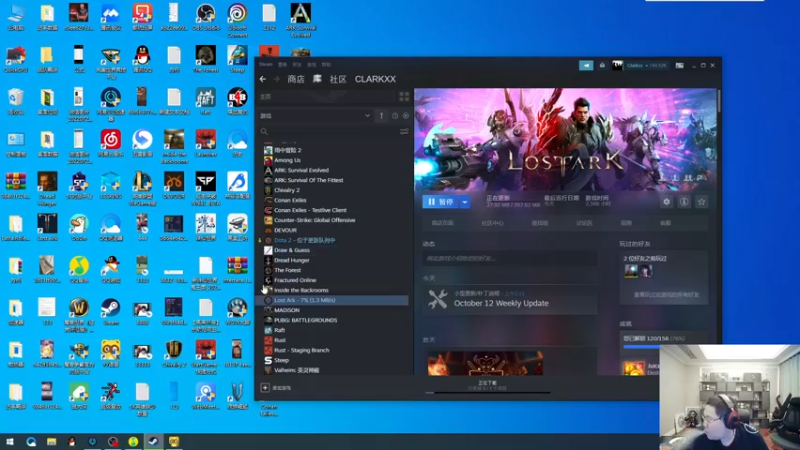Image resolution: width=800 pixels, height=450 pixels.
Task: Select Rust - Staging Branch entry
Action: (x=302, y=351)
